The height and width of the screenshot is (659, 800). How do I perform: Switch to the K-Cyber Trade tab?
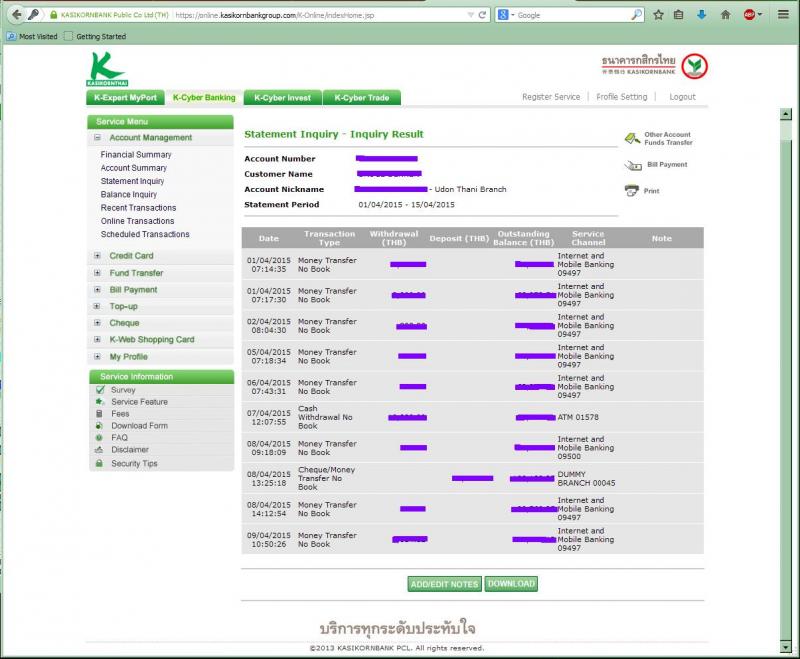tap(362, 97)
